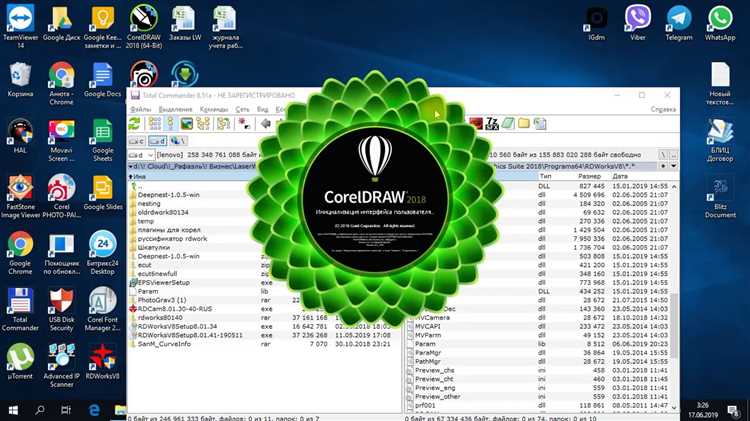Open the Файлы menu
This screenshot has width=750, height=421.
[x=141, y=110]
